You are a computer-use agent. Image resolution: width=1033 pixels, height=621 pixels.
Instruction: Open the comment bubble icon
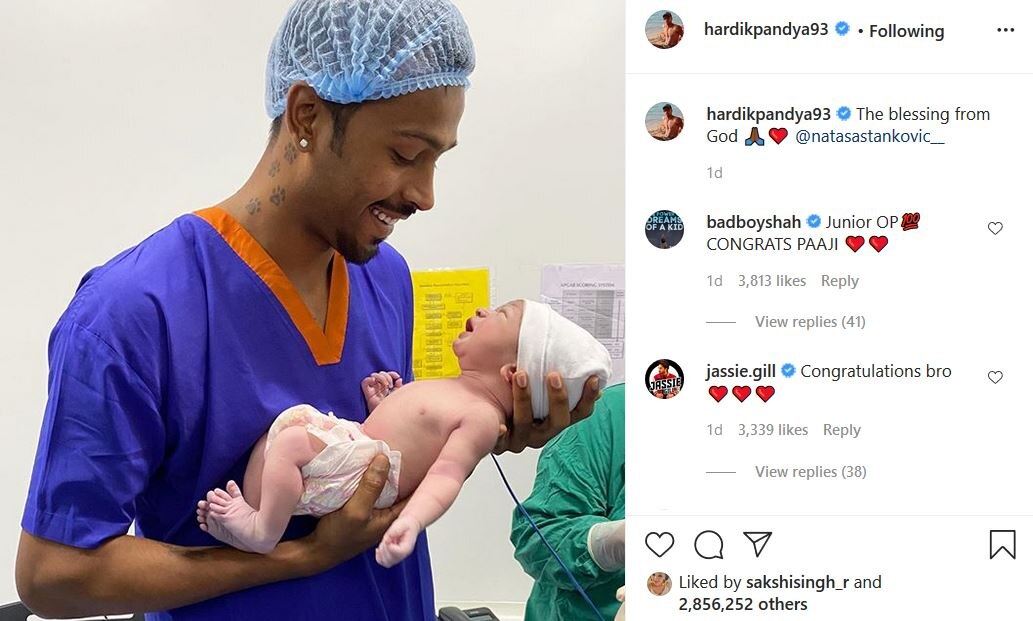[709, 545]
